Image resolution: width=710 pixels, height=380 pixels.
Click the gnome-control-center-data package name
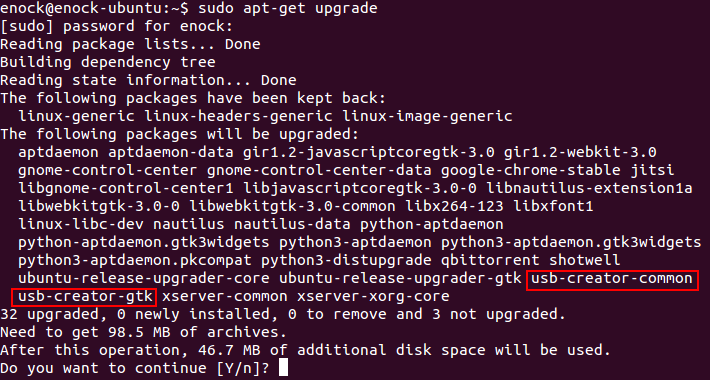319,170
